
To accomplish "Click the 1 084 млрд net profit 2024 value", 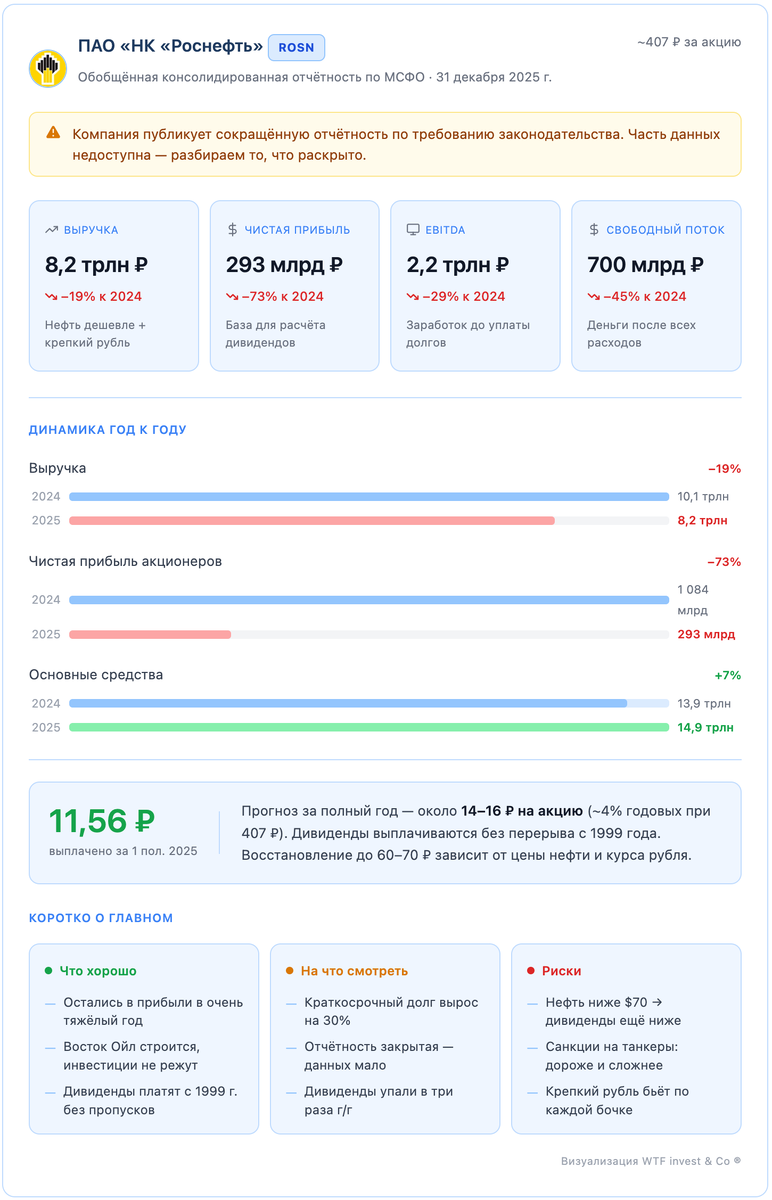I will pyautogui.click(x=693, y=600).
